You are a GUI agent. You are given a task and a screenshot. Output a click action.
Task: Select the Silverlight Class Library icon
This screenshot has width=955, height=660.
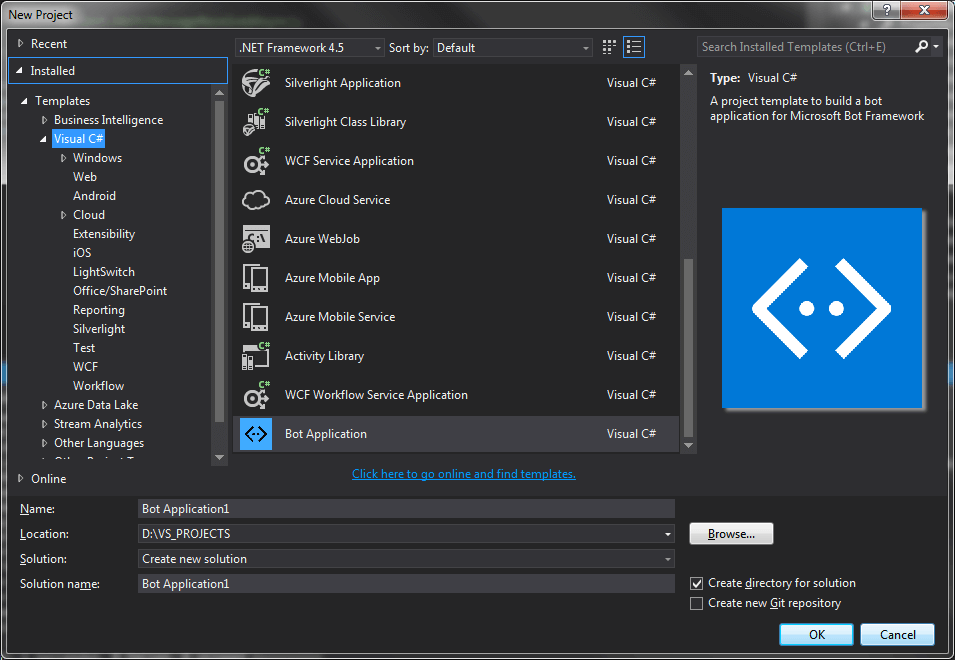(x=256, y=122)
